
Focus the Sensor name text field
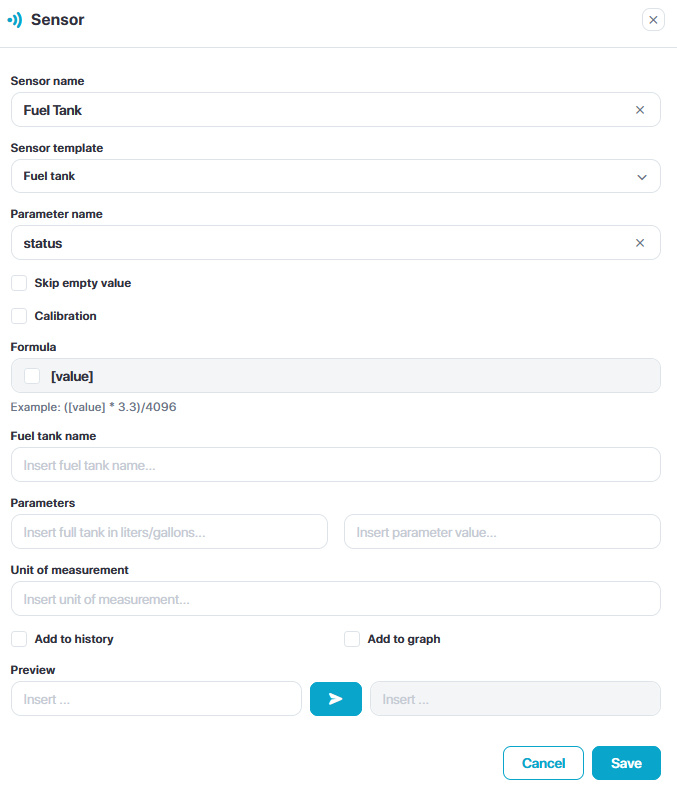(320, 110)
